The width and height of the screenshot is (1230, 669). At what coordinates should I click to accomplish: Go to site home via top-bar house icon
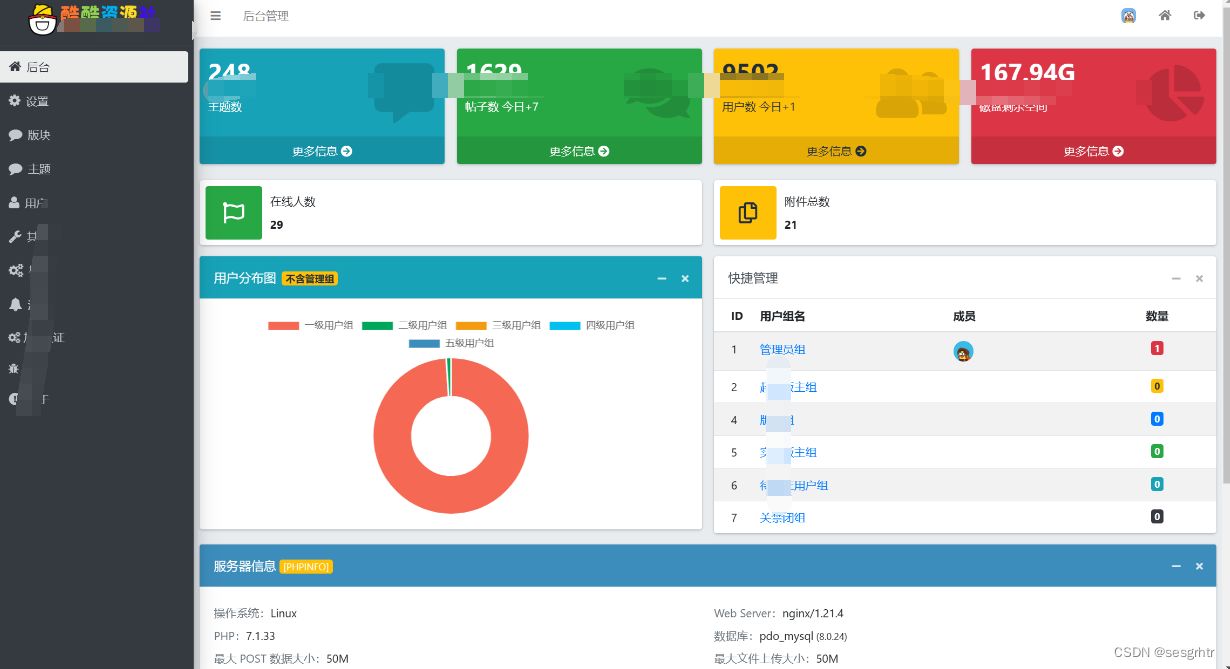click(1165, 16)
